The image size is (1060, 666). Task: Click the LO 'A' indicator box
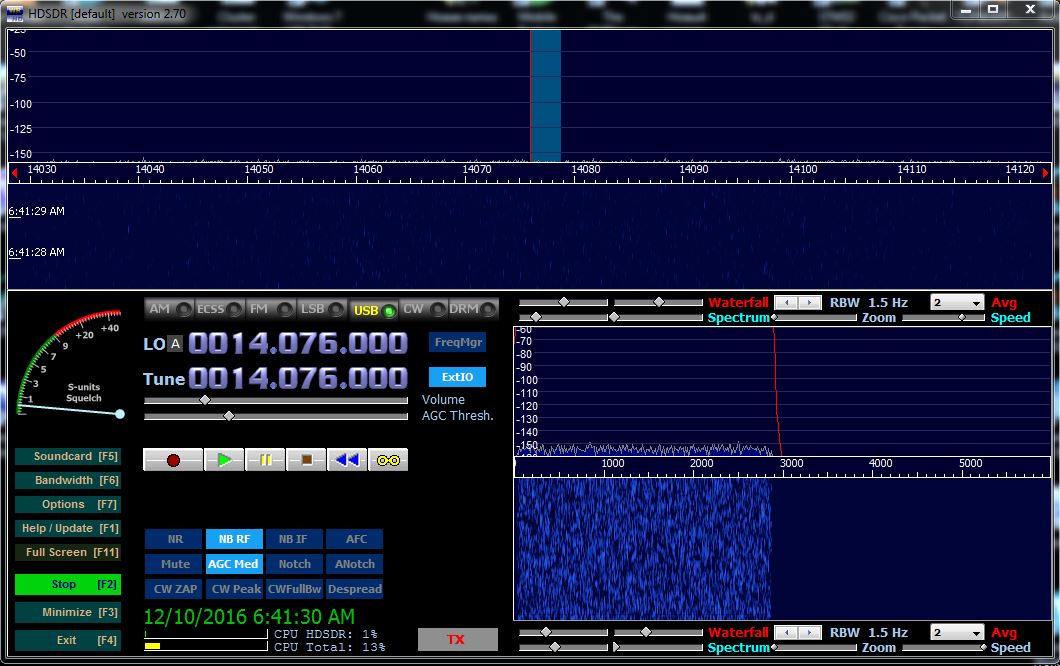click(x=175, y=344)
